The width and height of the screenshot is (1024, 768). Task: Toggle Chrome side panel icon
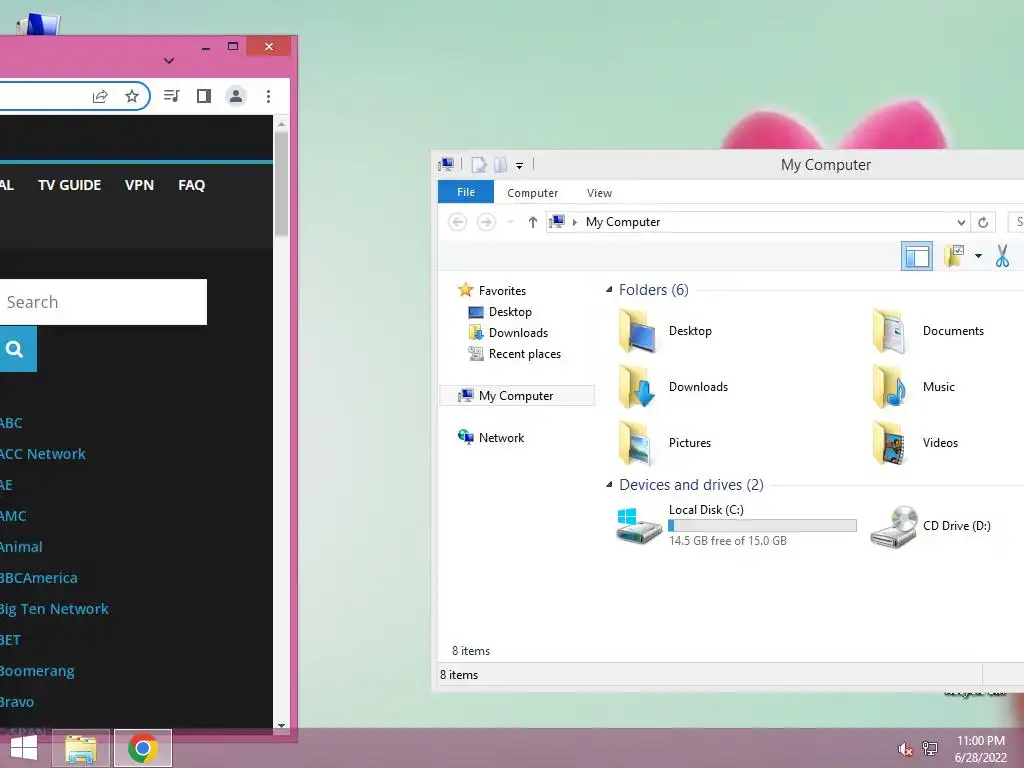click(x=204, y=96)
